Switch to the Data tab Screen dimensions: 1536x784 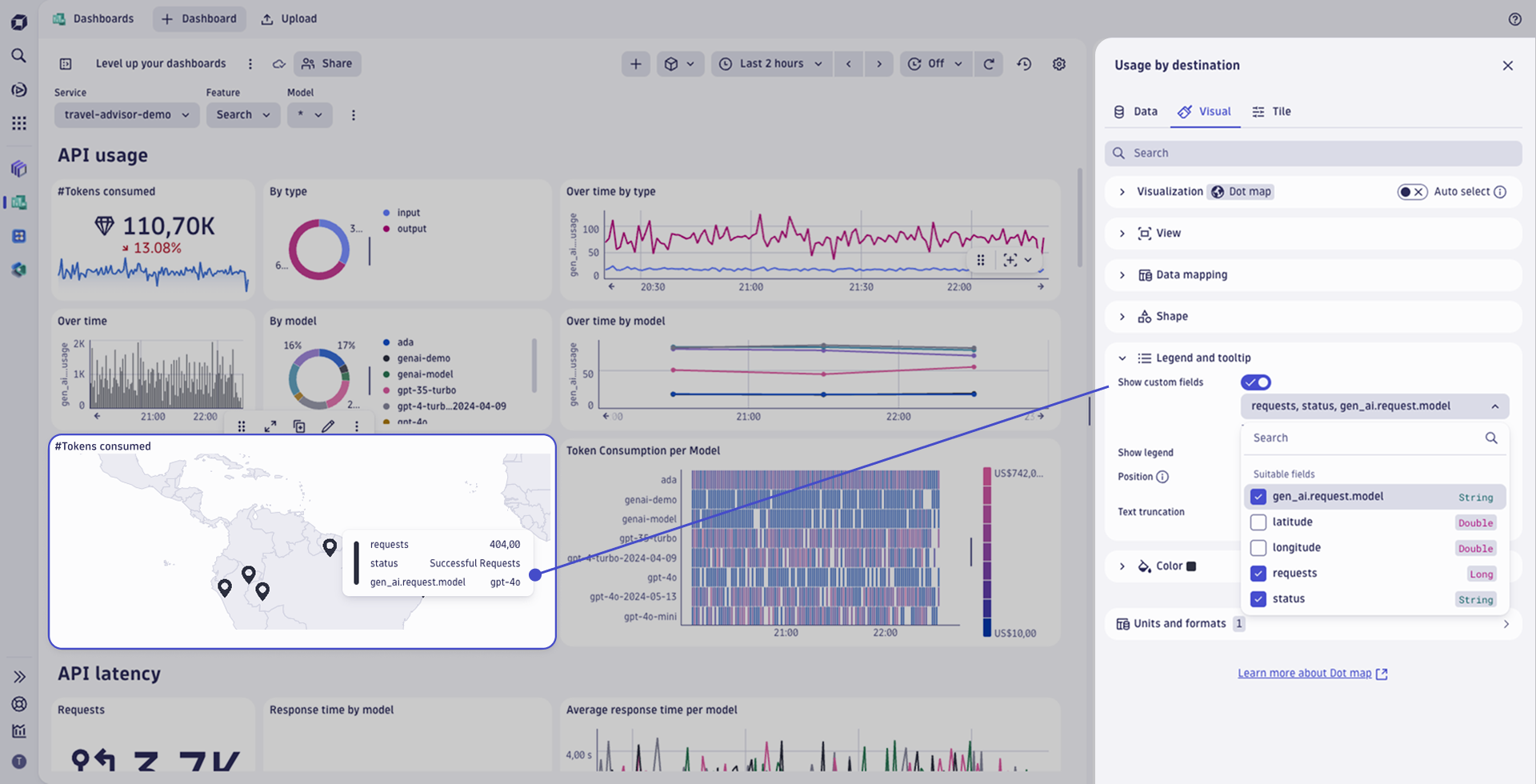coord(1135,111)
